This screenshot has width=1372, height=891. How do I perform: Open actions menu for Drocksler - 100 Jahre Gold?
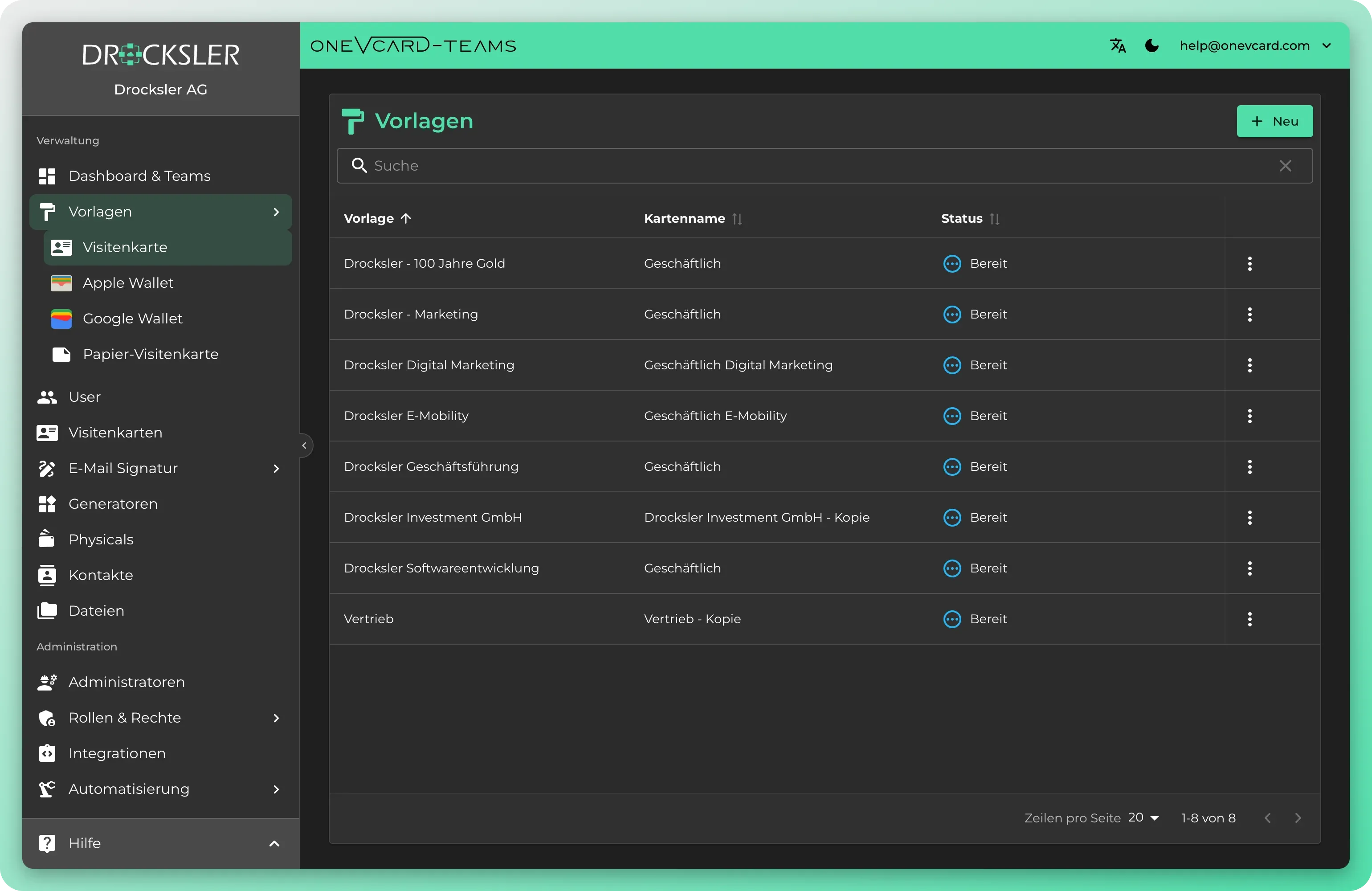click(1249, 264)
